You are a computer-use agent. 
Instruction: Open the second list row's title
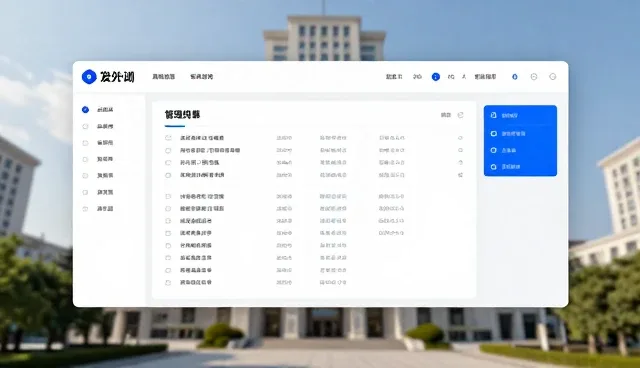tap(210, 150)
